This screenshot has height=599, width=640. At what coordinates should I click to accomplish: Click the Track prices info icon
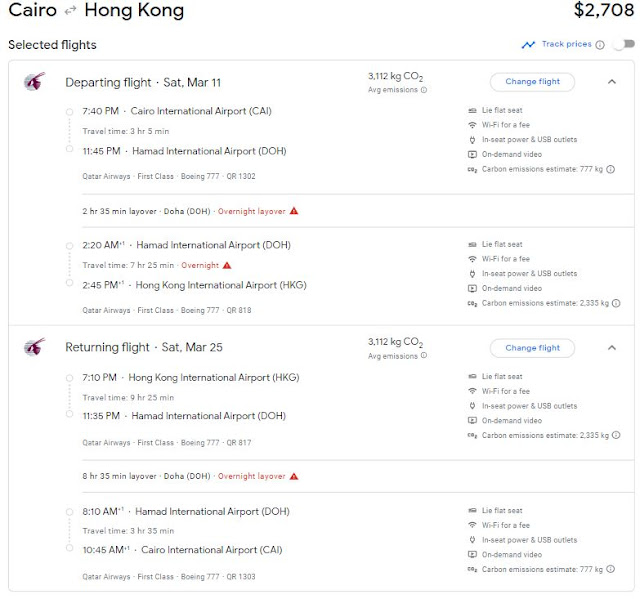(600, 44)
